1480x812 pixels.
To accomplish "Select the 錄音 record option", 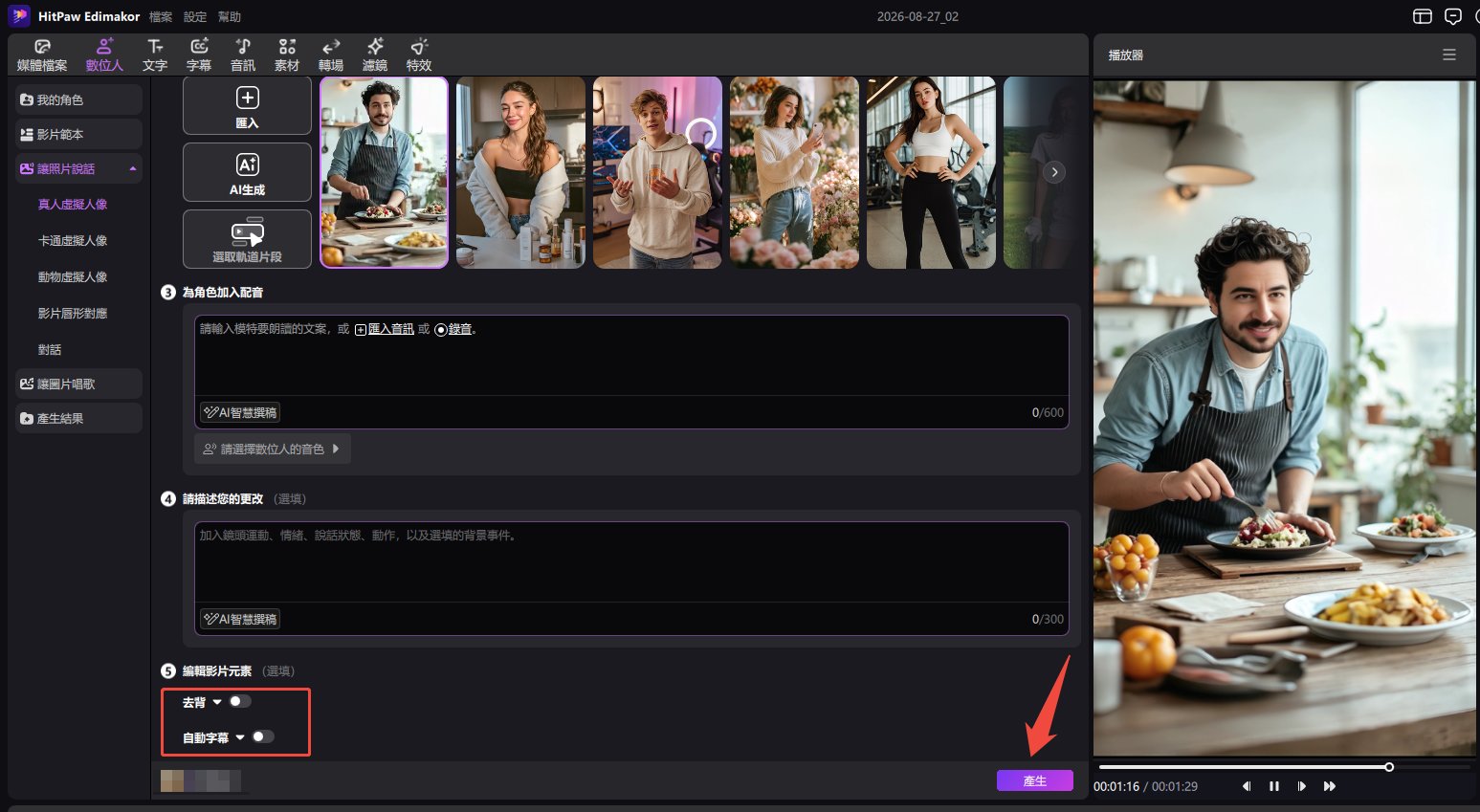I will pos(454,329).
